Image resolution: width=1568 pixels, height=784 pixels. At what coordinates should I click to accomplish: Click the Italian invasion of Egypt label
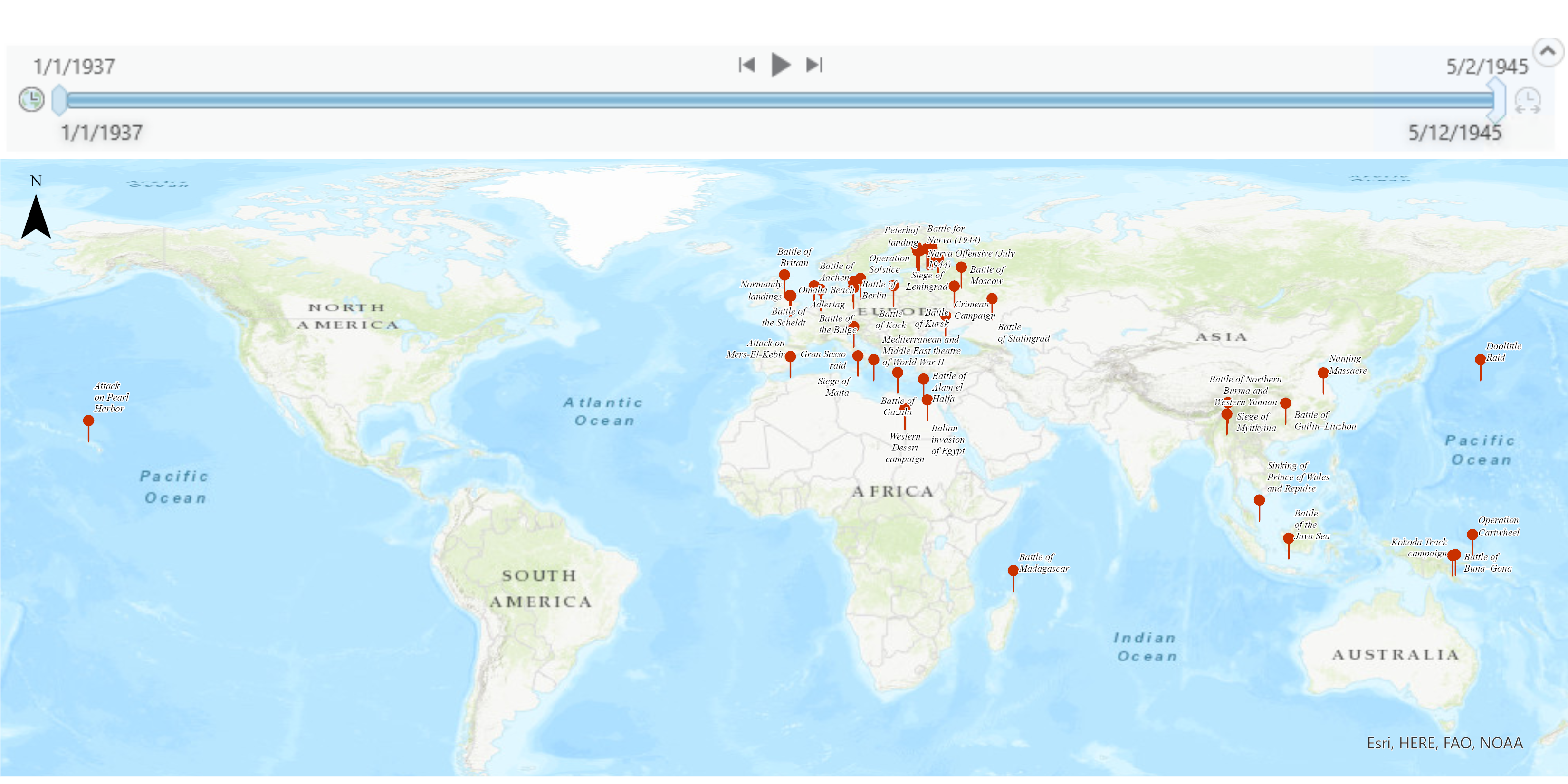click(x=948, y=440)
